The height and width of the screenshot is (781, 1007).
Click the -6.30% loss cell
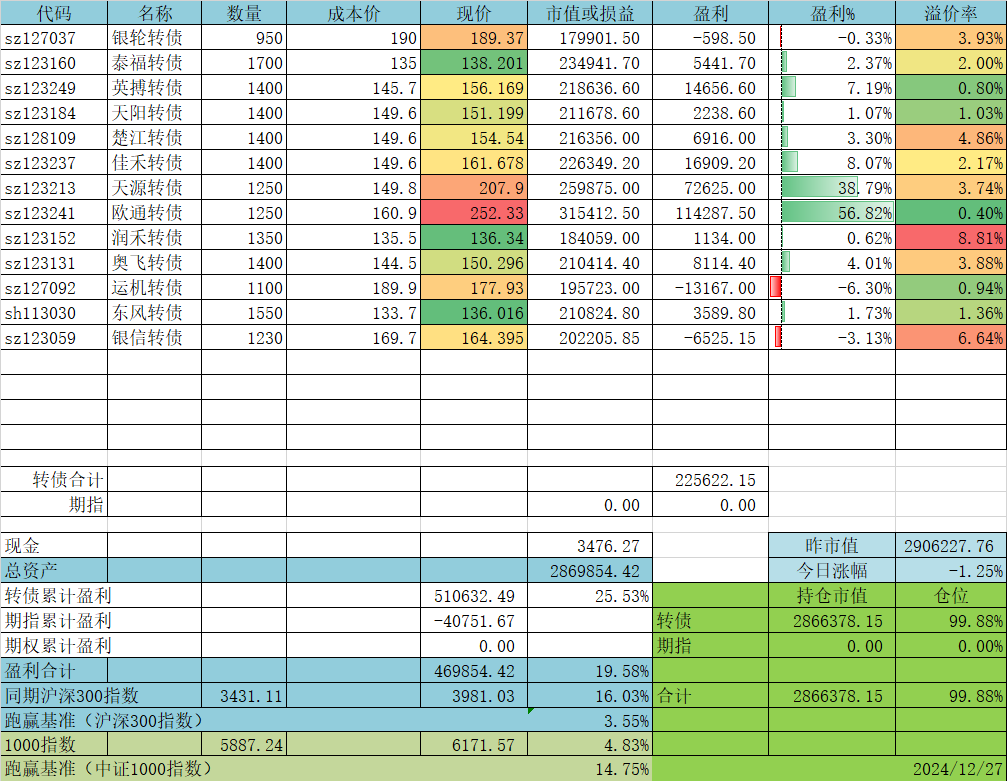click(832, 288)
